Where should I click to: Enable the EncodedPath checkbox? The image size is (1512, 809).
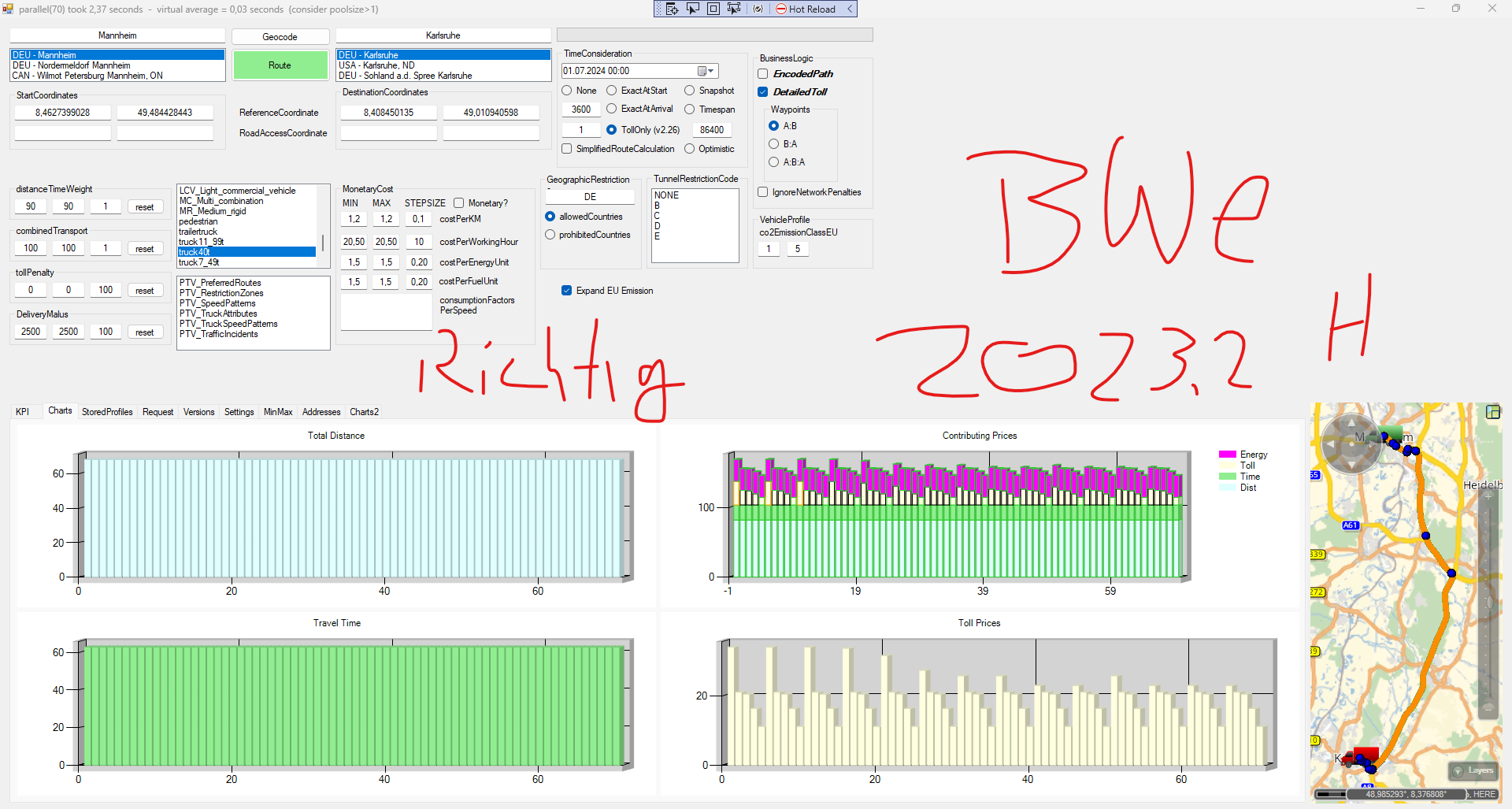[x=763, y=74]
